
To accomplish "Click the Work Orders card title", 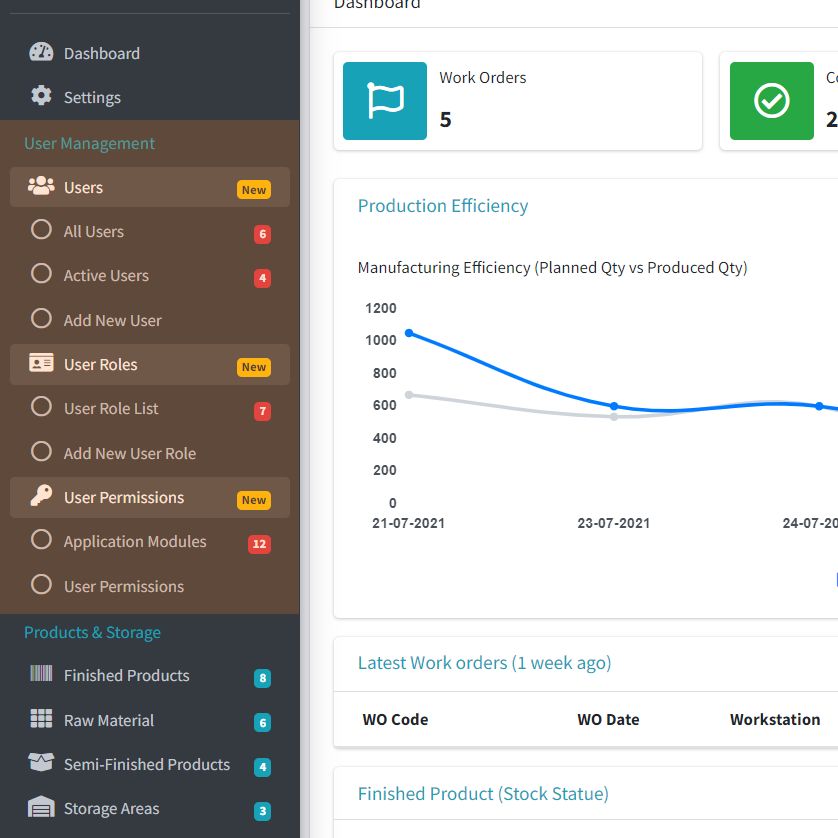I will click(x=483, y=77).
